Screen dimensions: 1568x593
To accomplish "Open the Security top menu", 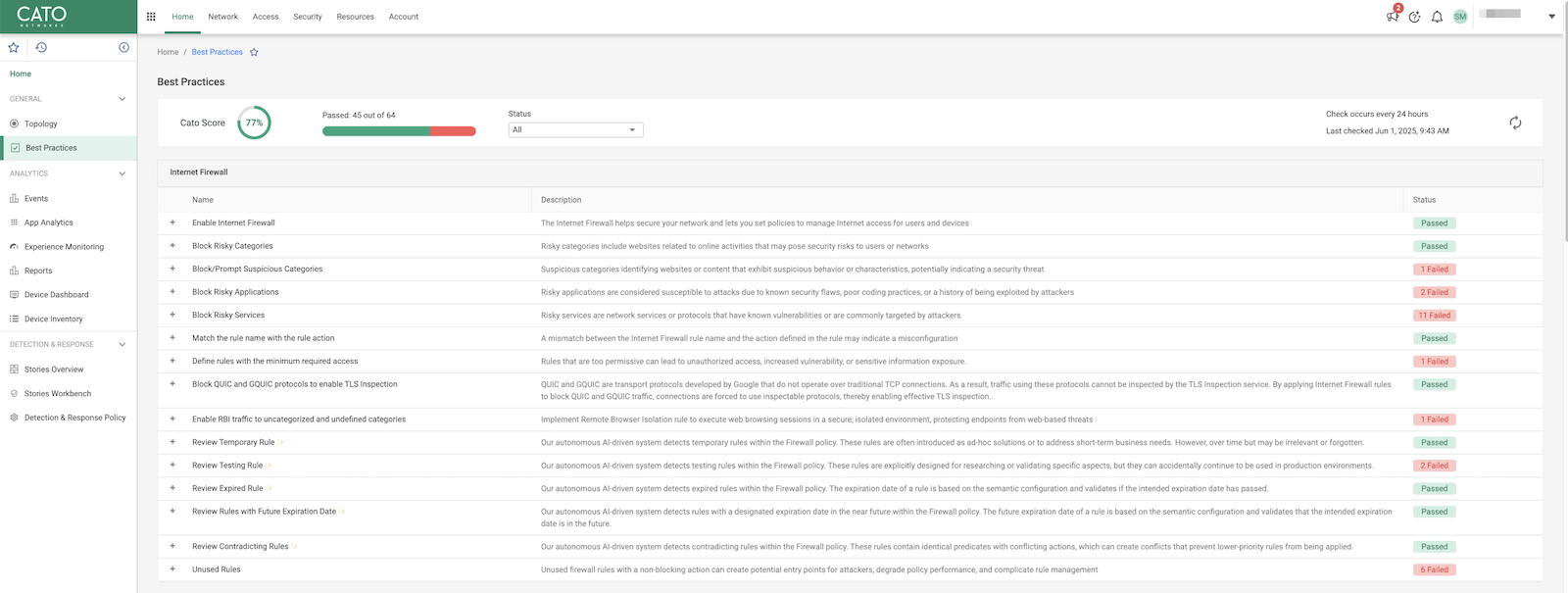I will pos(308,17).
